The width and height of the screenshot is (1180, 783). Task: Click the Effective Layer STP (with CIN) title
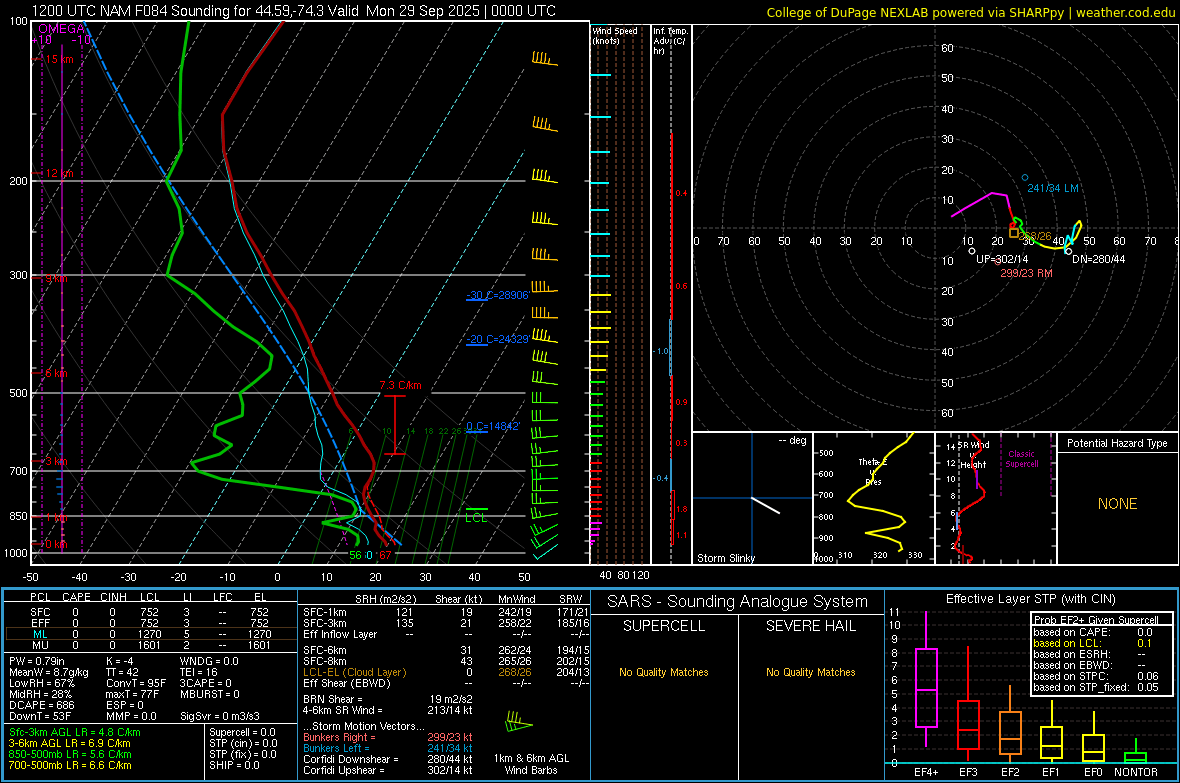pos(1031,599)
